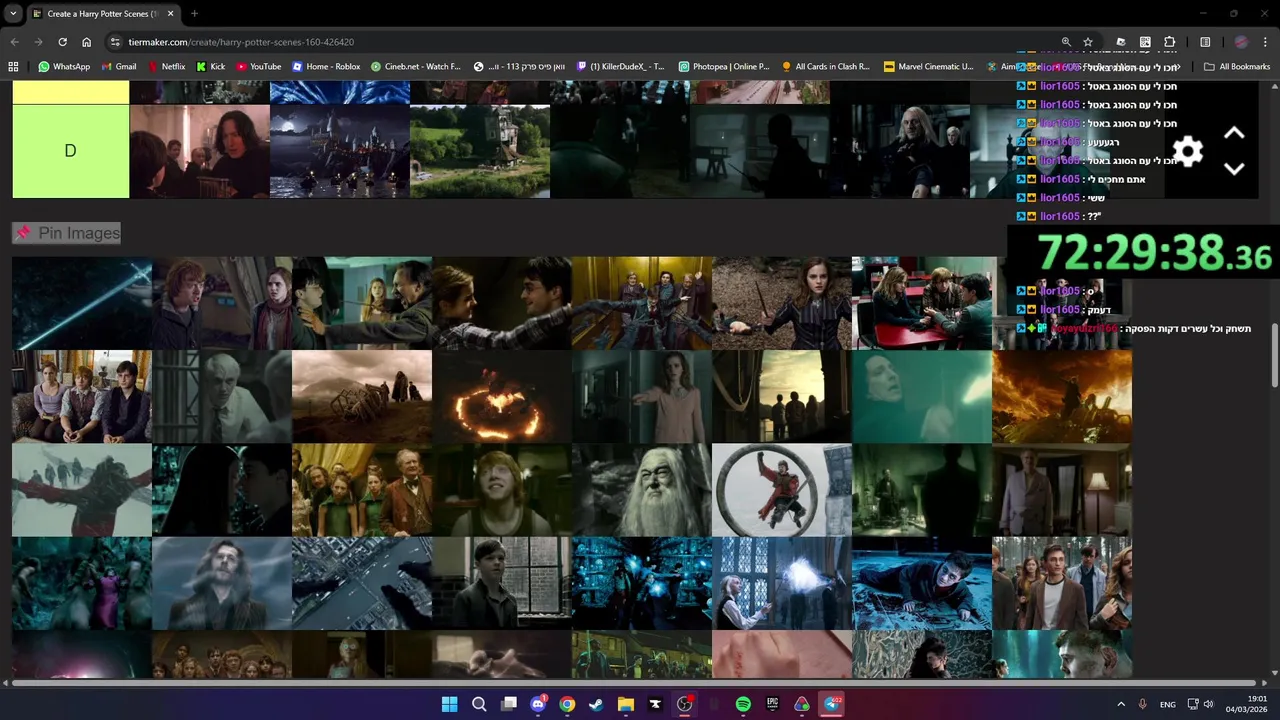The width and height of the screenshot is (1280, 720).
Task: Launch Epic Games from the taskbar
Action: [772, 704]
